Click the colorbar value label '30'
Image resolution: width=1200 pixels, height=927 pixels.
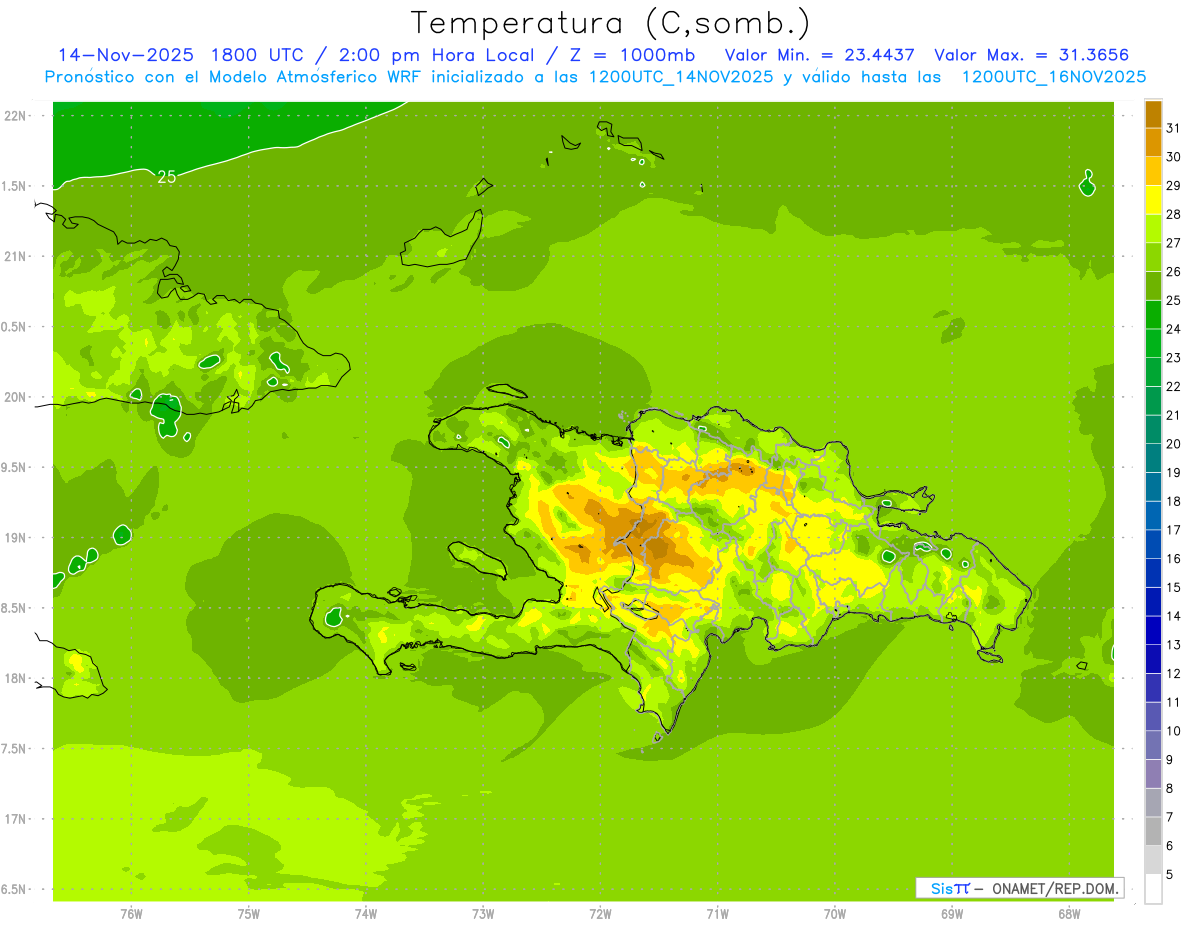click(1174, 157)
